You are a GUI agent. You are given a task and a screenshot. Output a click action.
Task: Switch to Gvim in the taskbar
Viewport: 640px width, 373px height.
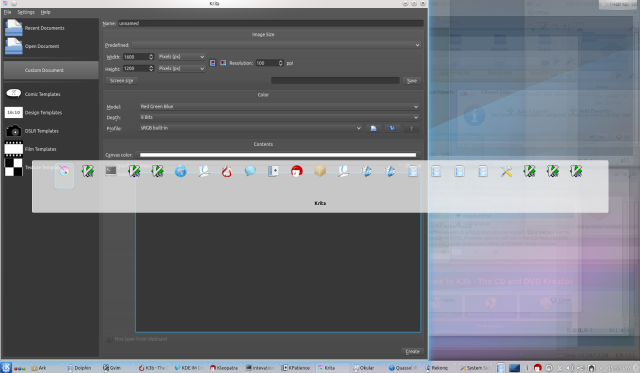118,368
